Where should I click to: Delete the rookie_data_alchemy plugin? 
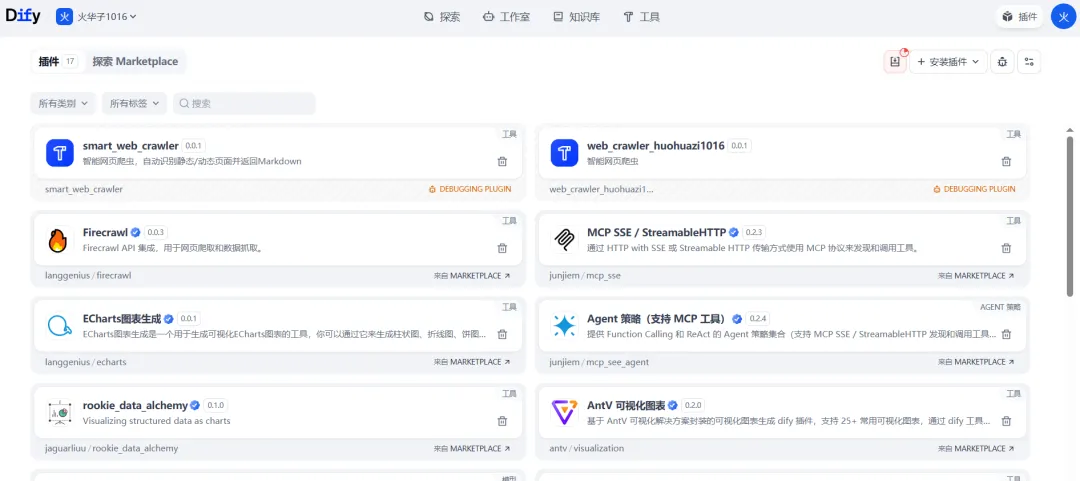click(502, 421)
